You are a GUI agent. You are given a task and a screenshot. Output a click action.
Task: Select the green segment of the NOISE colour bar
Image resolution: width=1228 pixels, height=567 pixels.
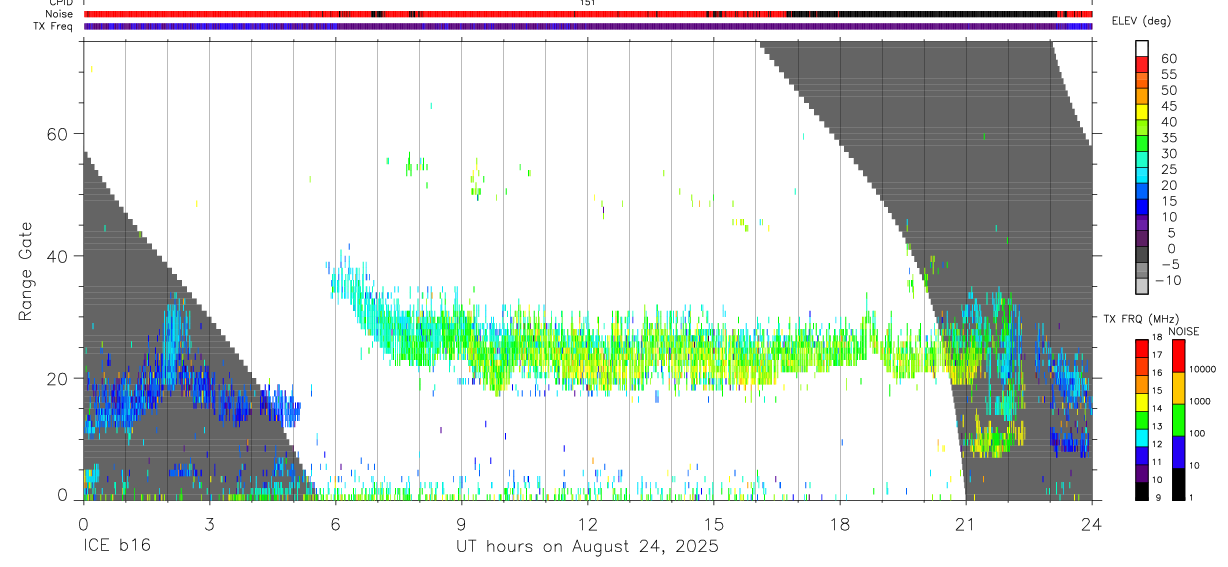pos(1178,420)
